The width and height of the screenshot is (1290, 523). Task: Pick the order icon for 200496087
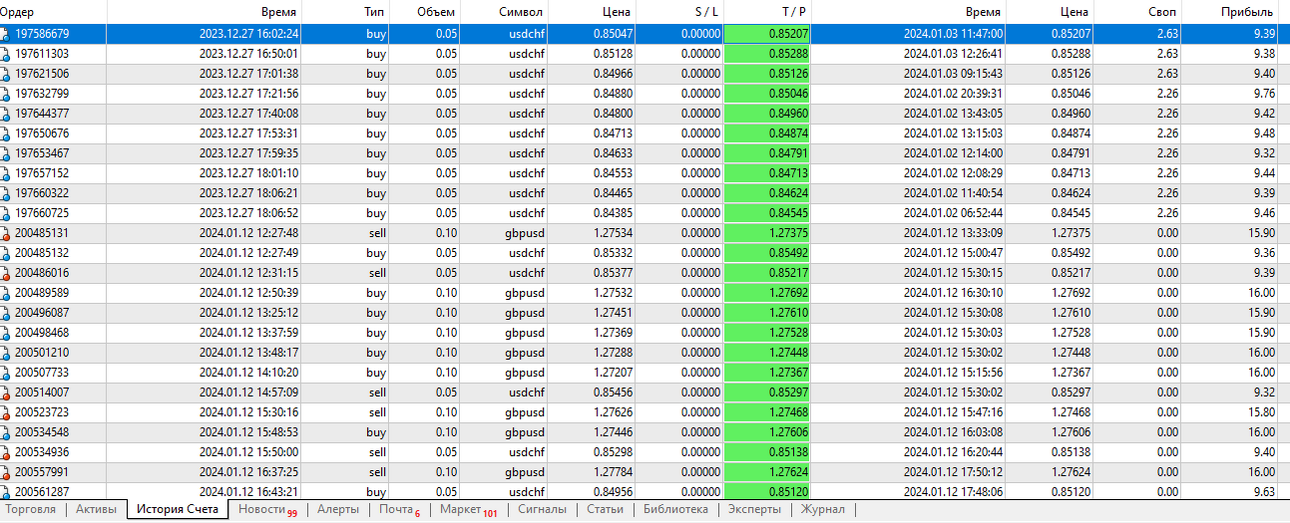pyautogui.click(x=5, y=313)
